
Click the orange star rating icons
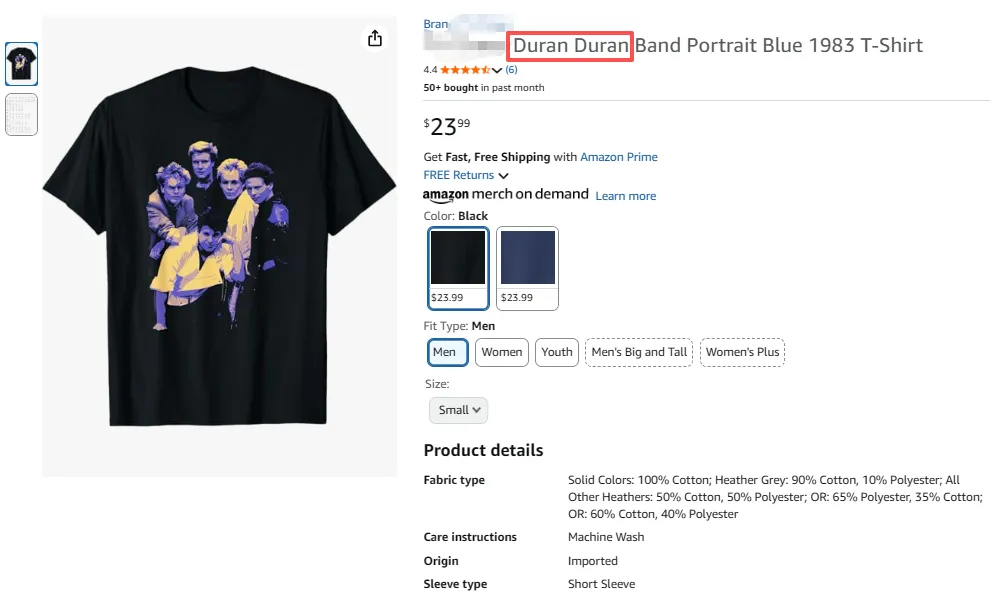click(463, 70)
